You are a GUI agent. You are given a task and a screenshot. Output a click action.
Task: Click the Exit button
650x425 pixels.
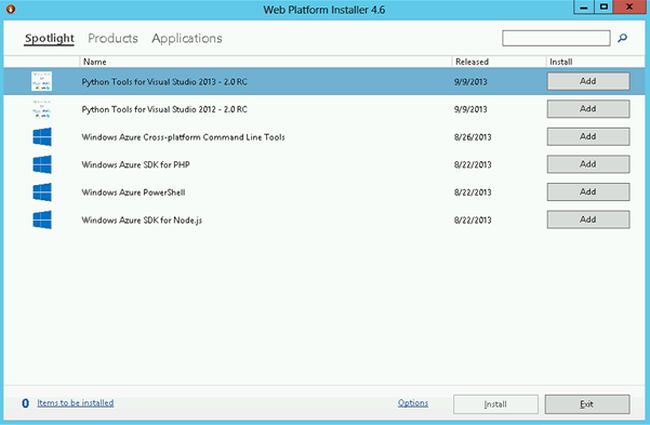click(x=587, y=404)
